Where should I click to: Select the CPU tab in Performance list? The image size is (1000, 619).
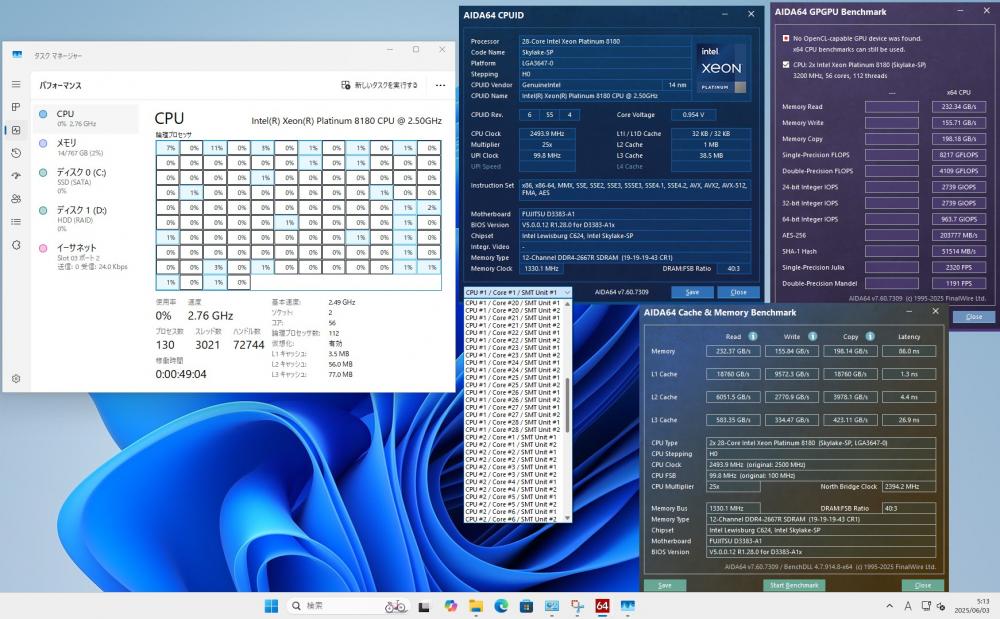pyautogui.click(x=85, y=119)
